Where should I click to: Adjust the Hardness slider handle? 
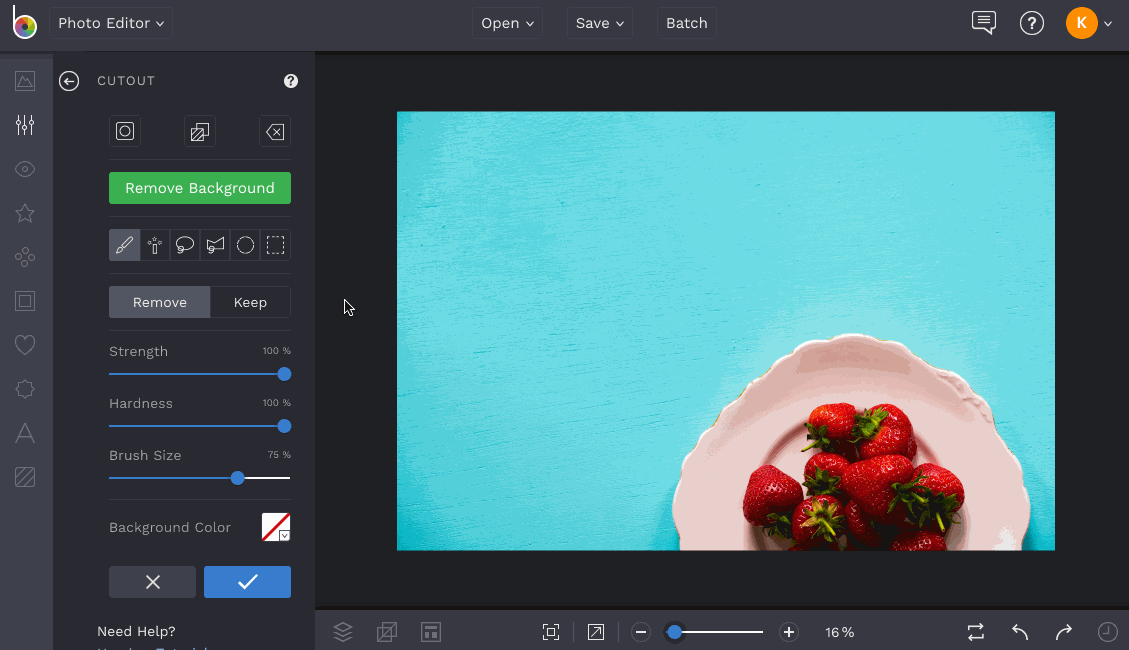click(284, 426)
